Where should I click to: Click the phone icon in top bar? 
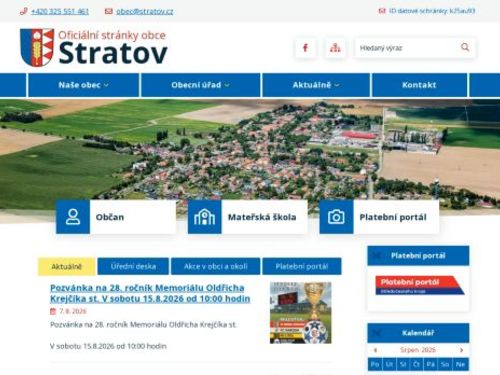click(x=23, y=11)
